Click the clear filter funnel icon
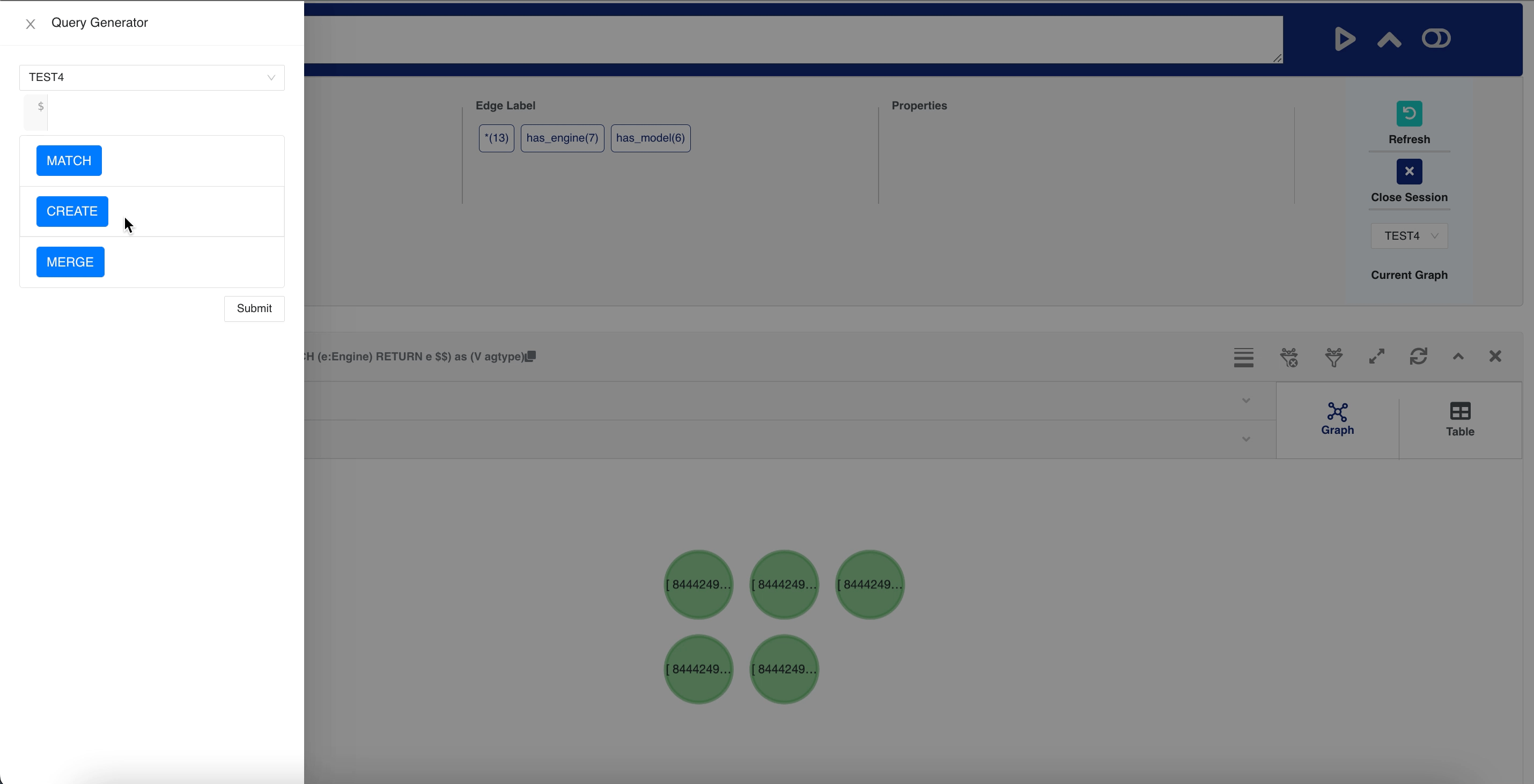Viewport: 1534px width, 784px height. click(1289, 357)
